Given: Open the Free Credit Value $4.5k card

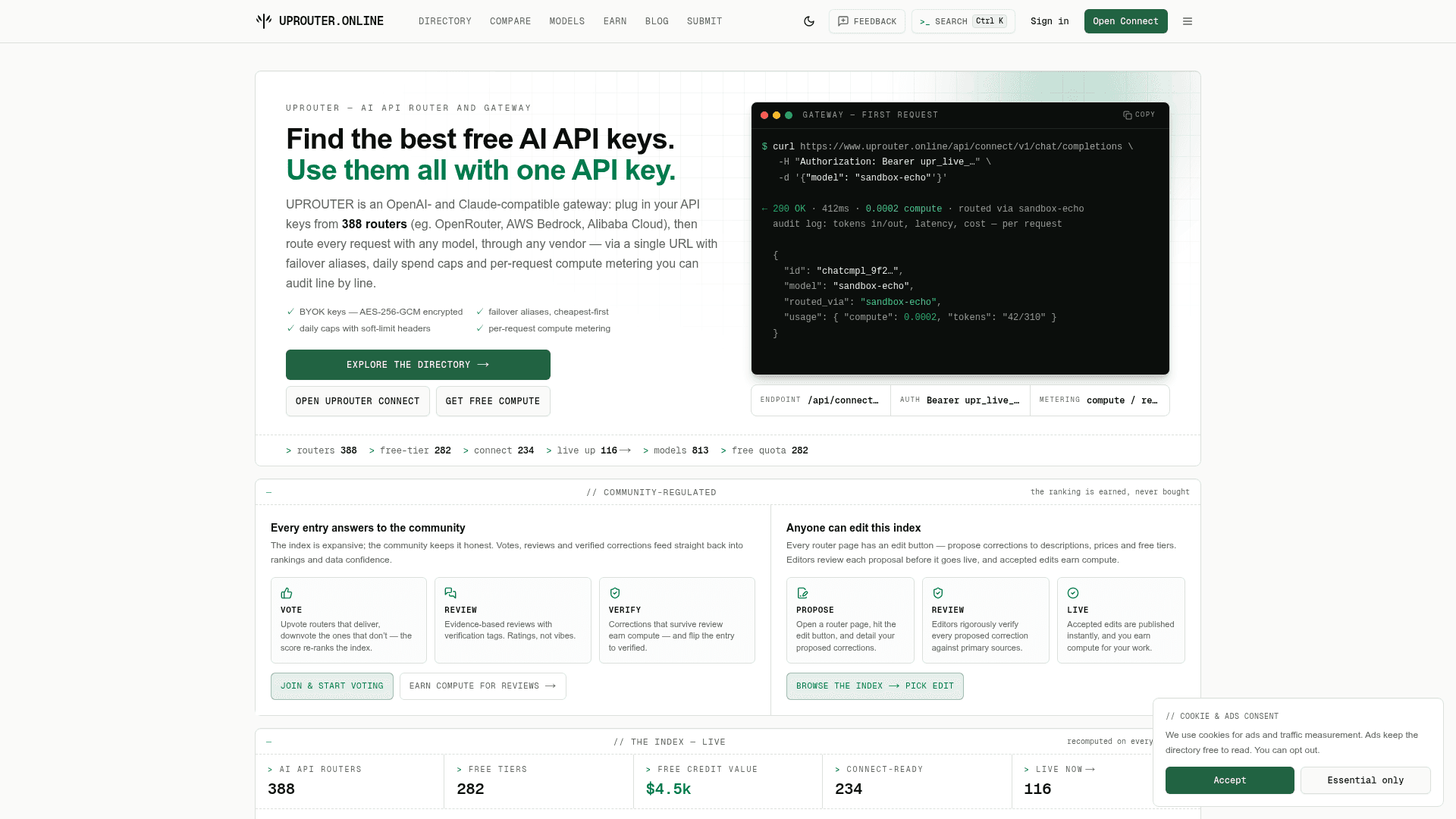Looking at the screenshot, I should tap(728, 781).
